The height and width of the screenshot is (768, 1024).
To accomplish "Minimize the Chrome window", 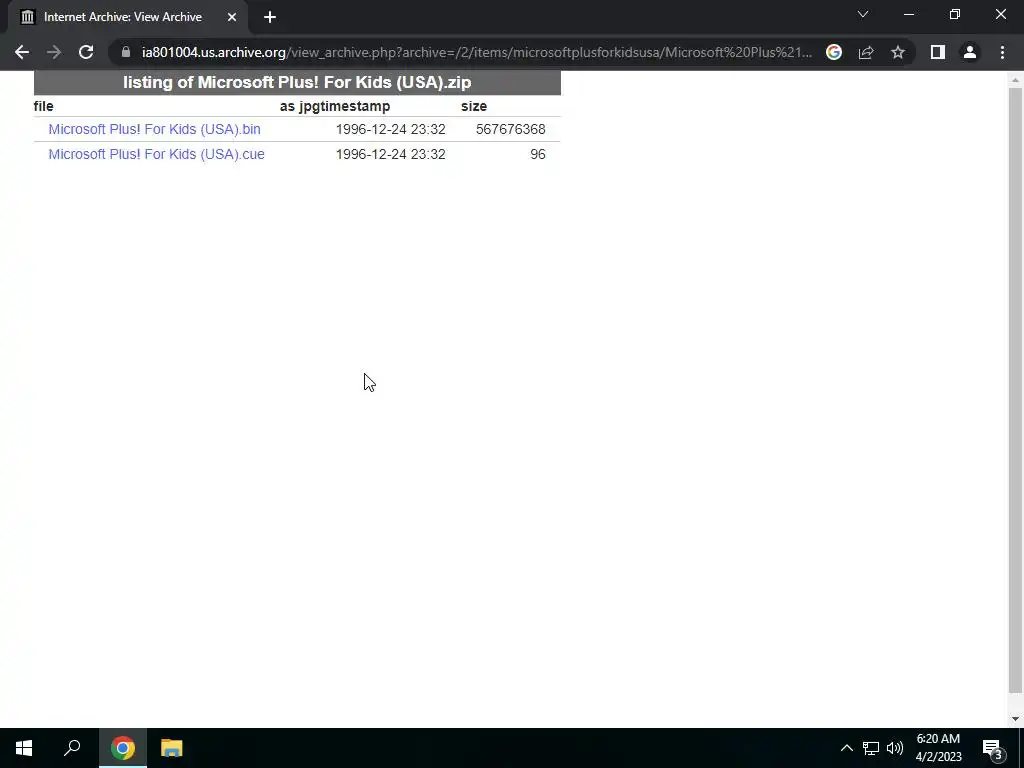I will [x=909, y=14].
